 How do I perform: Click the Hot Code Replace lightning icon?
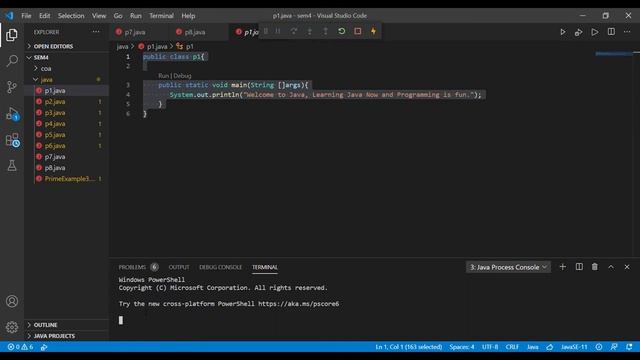(x=373, y=31)
